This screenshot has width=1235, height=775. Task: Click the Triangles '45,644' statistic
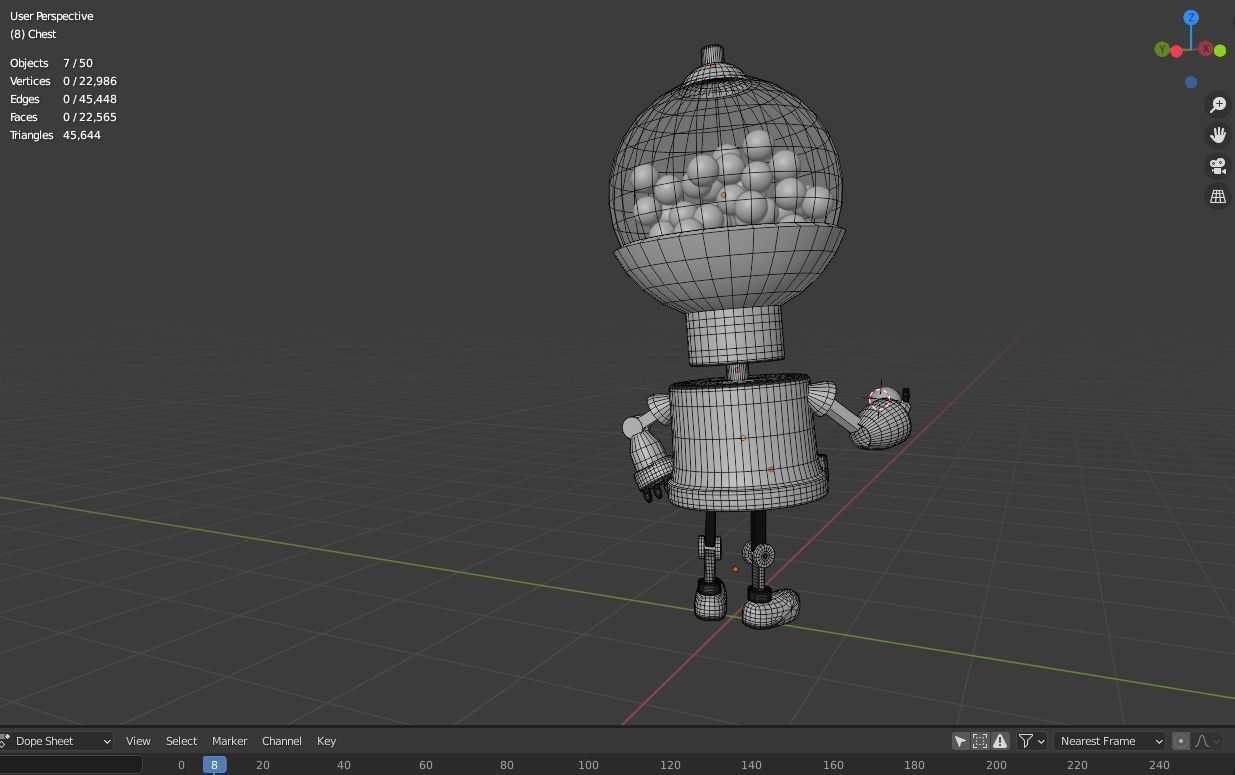pyautogui.click(x=82, y=135)
